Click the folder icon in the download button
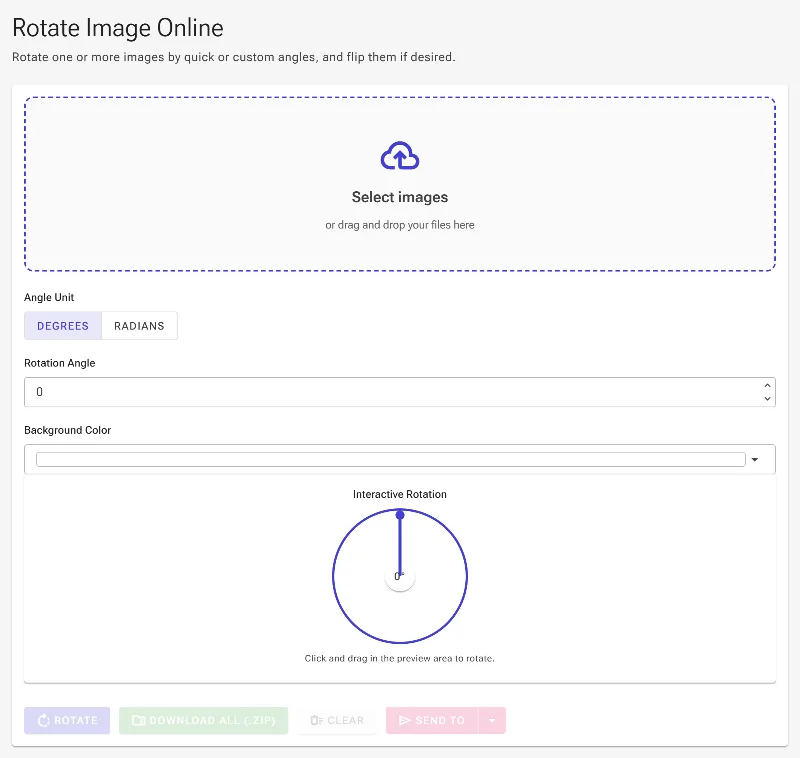Screen dimensions: 800x758 139,720
